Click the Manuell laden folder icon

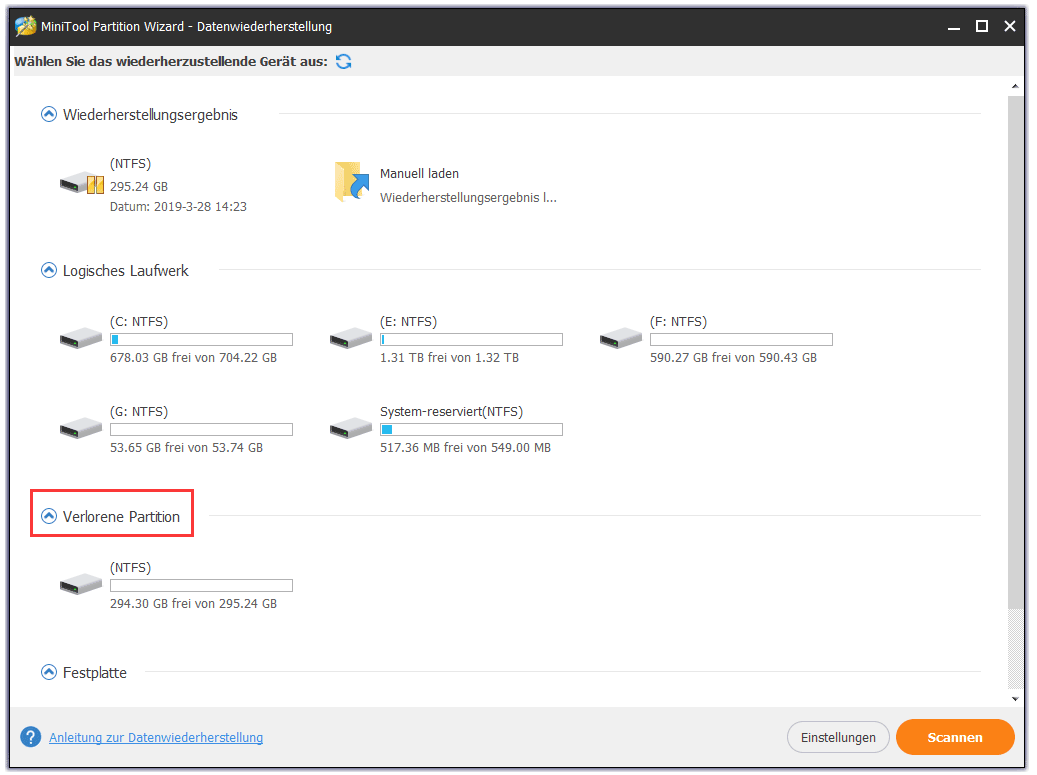pos(351,182)
